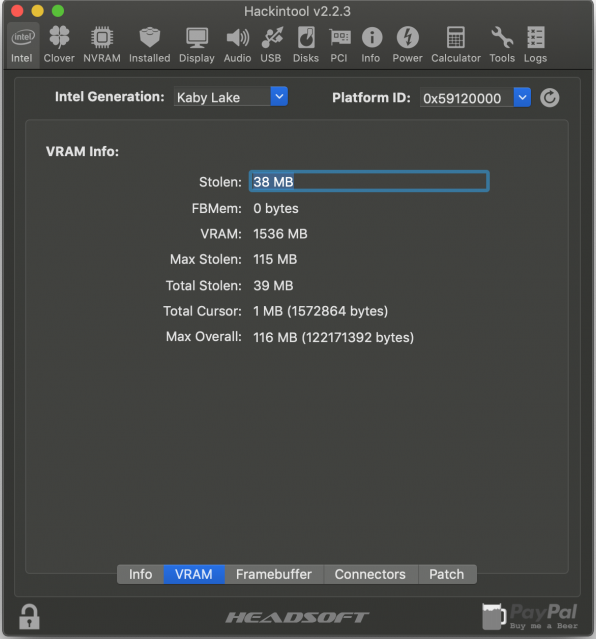Open the Patch tab
Viewport: 596px width, 639px height.
pyautogui.click(x=447, y=574)
